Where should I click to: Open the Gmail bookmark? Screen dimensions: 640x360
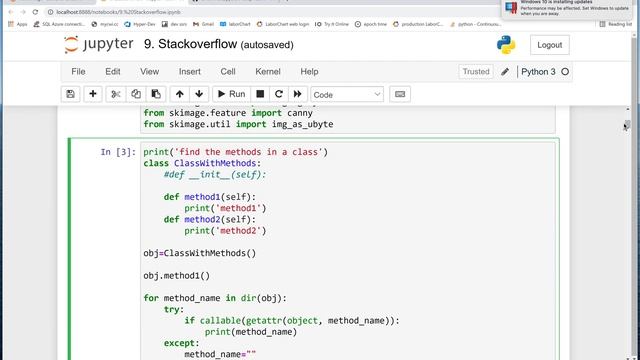point(204,24)
